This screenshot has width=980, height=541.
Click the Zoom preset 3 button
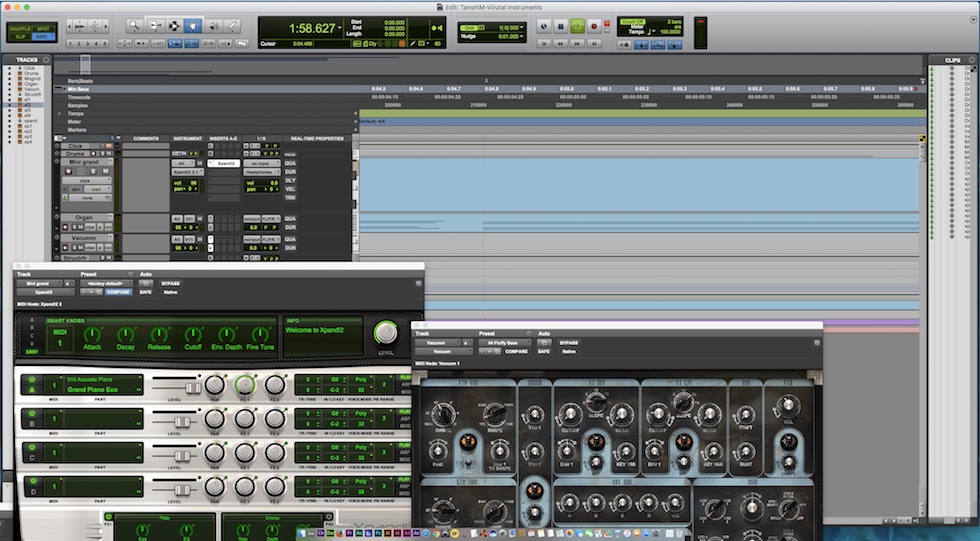[x=88, y=44]
